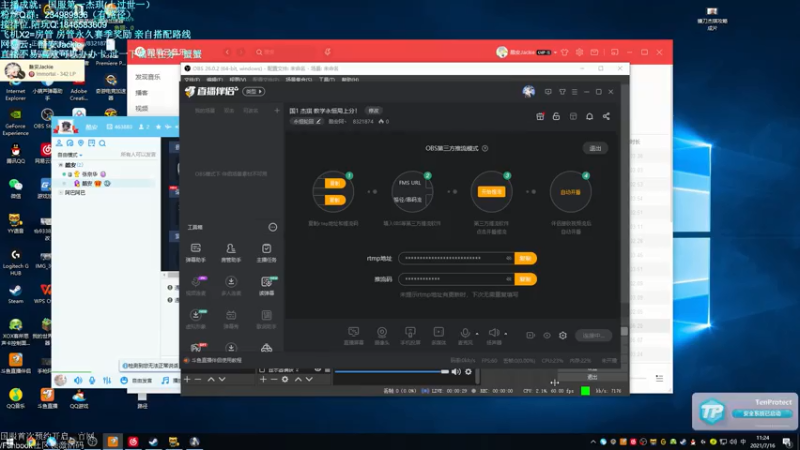This screenshot has width=800, height=450.
Task: Click the padlock icon in the stream header
Action: 556,116
